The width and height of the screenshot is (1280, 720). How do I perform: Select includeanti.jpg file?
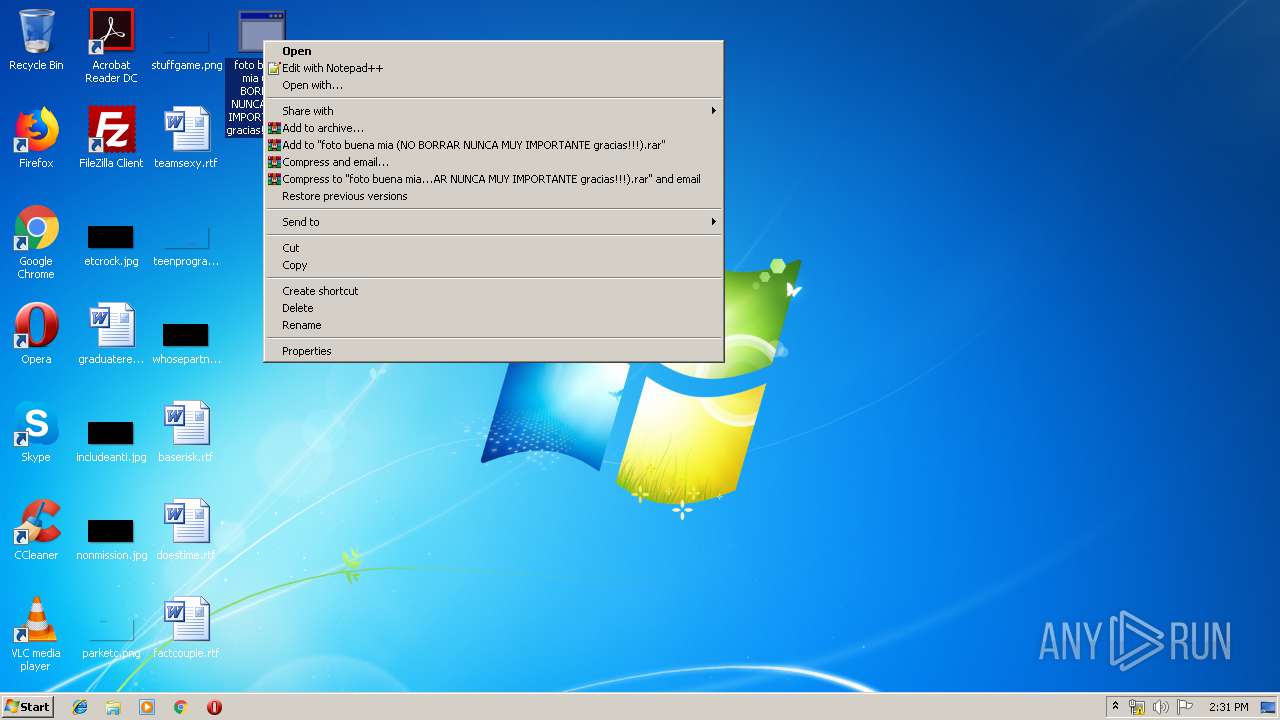coord(111,441)
